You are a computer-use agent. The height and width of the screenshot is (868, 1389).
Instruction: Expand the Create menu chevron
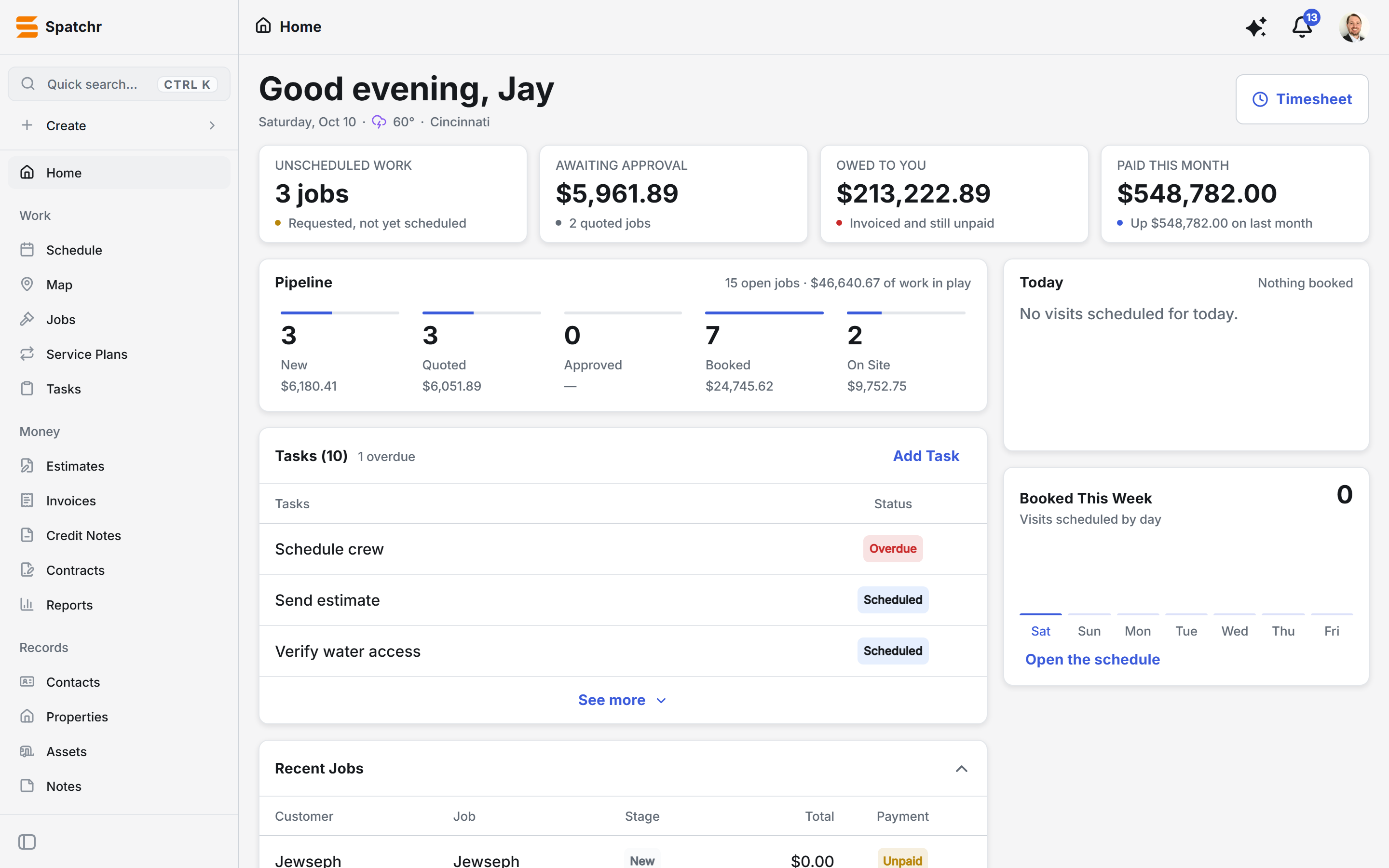click(x=212, y=126)
